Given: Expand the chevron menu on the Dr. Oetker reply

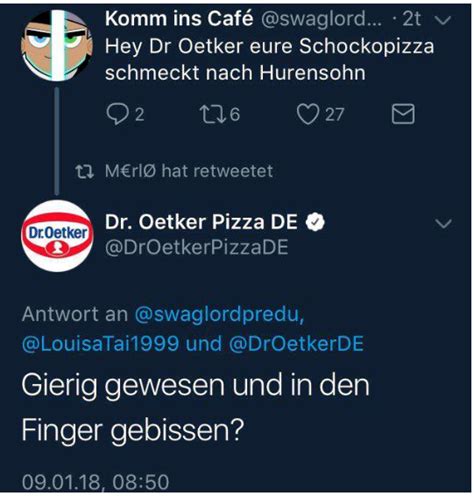Looking at the screenshot, I should pos(444,223).
